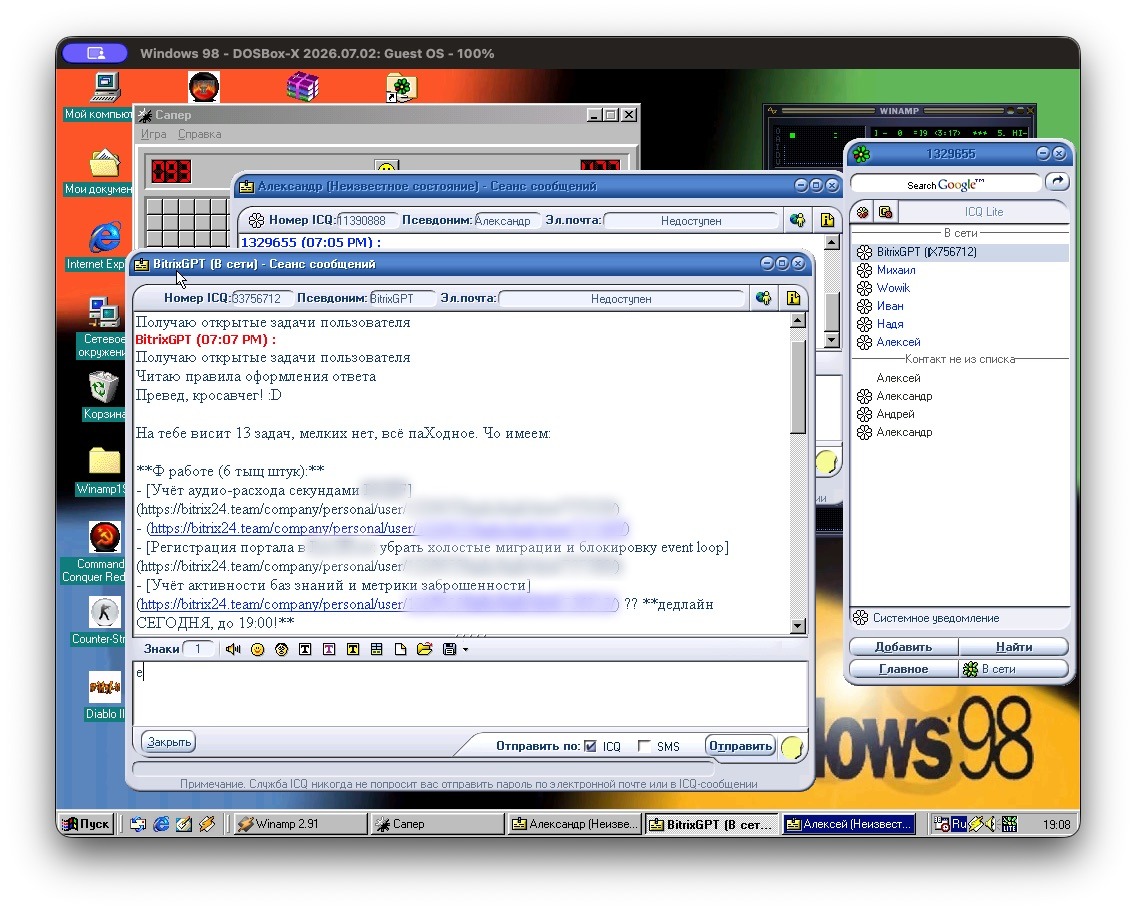Click the white T font icon
The image size is (1136, 912).
(x=305, y=650)
